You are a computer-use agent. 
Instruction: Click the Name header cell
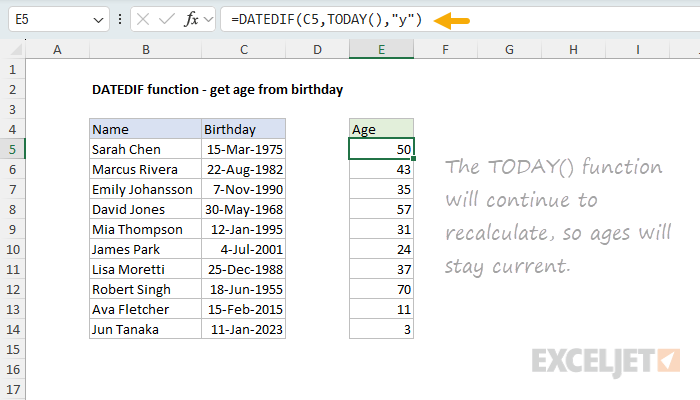146,129
